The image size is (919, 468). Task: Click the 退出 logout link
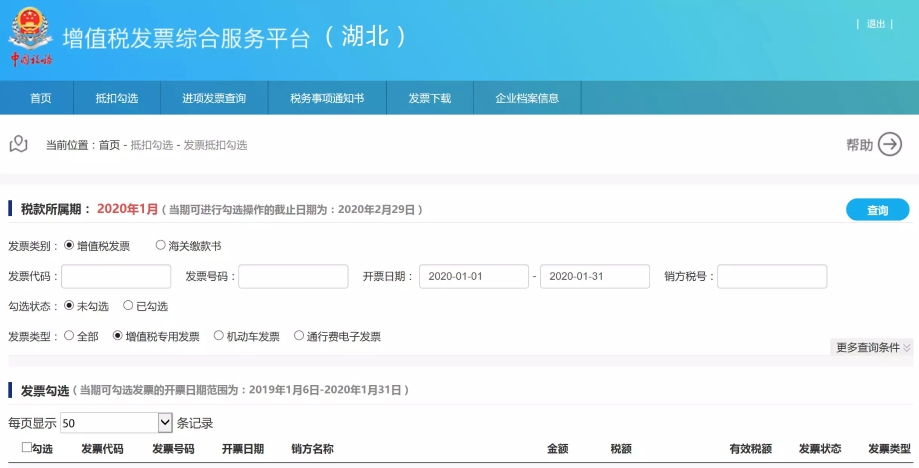875,24
